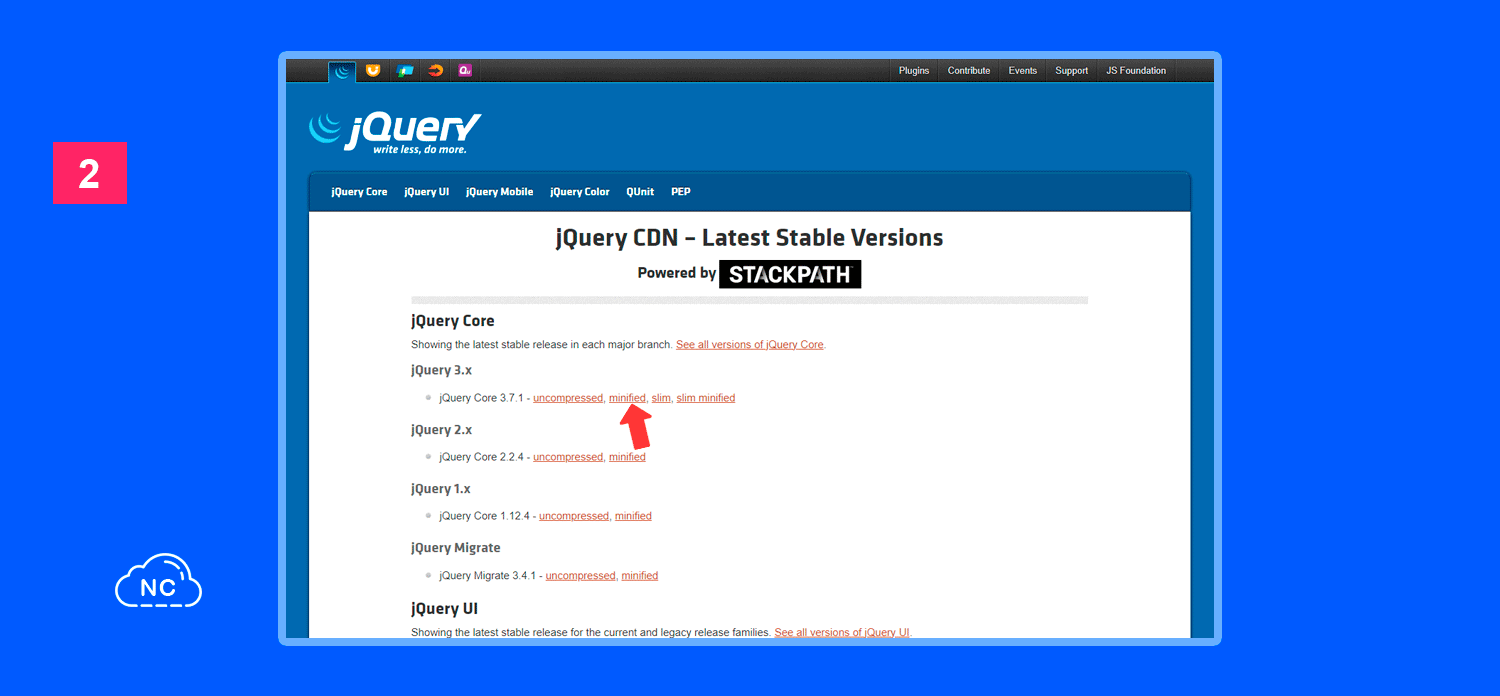Image resolution: width=1500 pixels, height=696 pixels.
Task: Open jQuery Migrate 3.4.1 minified link
Action: (x=640, y=576)
